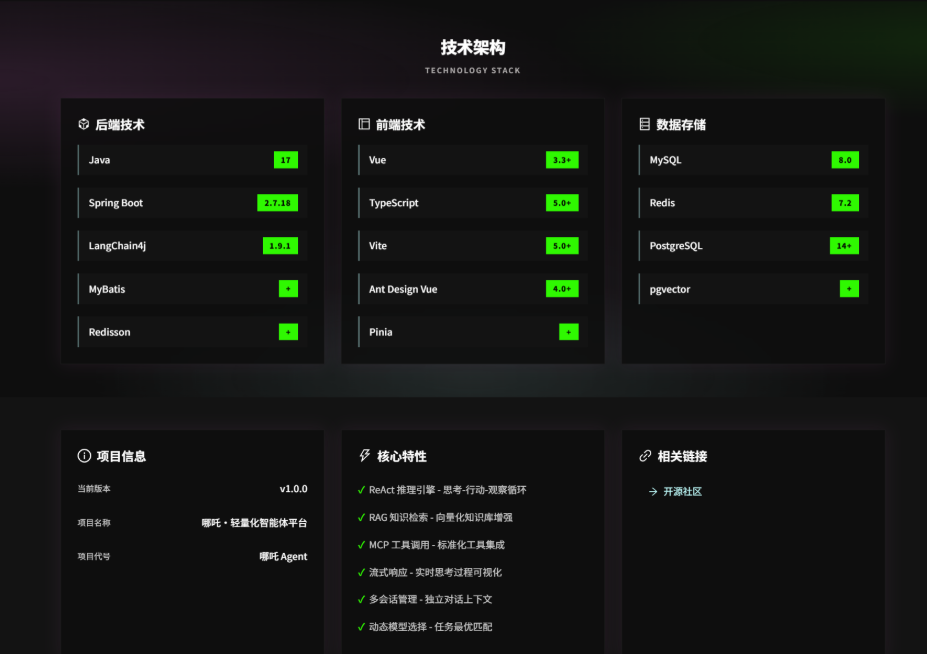Click the Java version badge 17

tap(286, 160)
